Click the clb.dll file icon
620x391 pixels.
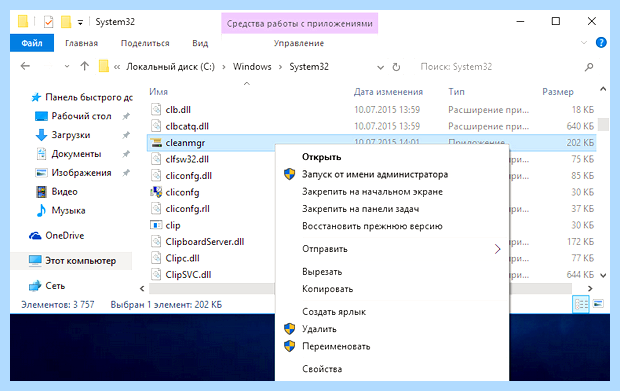tap(156, 110)
